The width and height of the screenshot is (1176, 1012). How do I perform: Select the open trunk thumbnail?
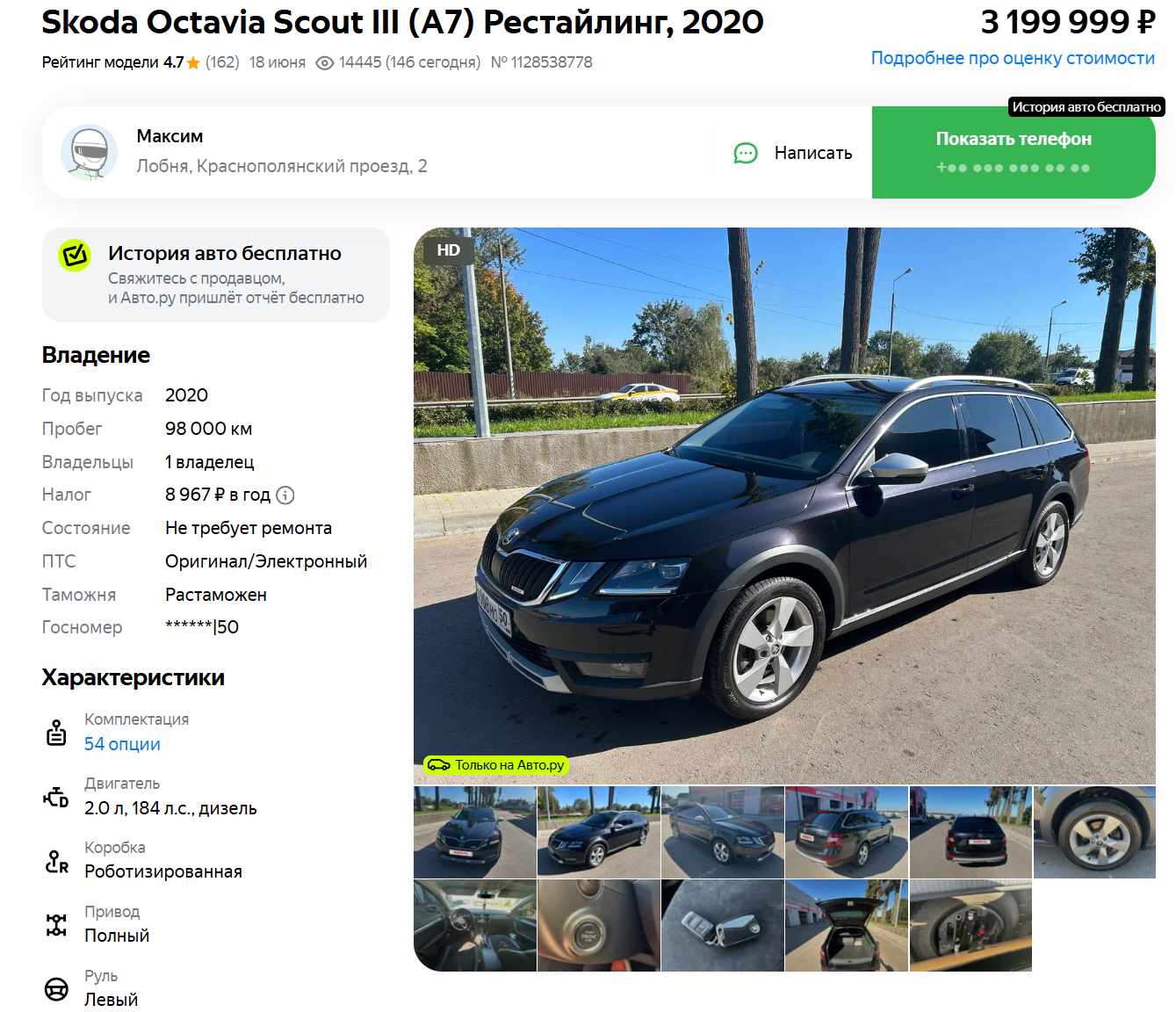click(846, 926)
